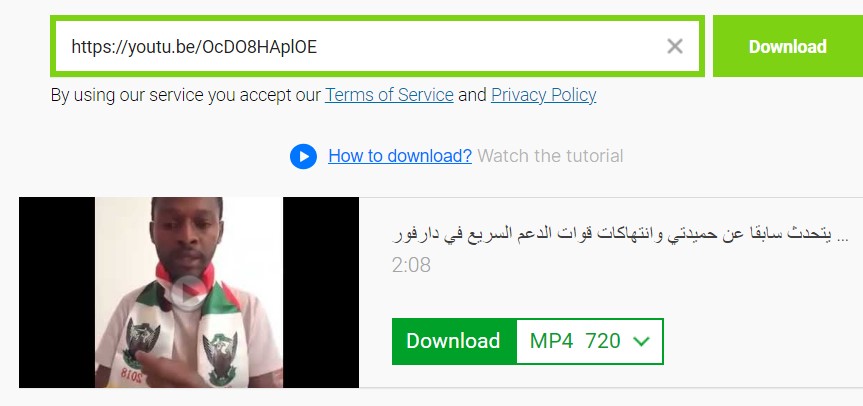The width and height of the screenshot is (863, 406).
Task: Click the light green Download button beside the URL
Action: pos(788,46)
